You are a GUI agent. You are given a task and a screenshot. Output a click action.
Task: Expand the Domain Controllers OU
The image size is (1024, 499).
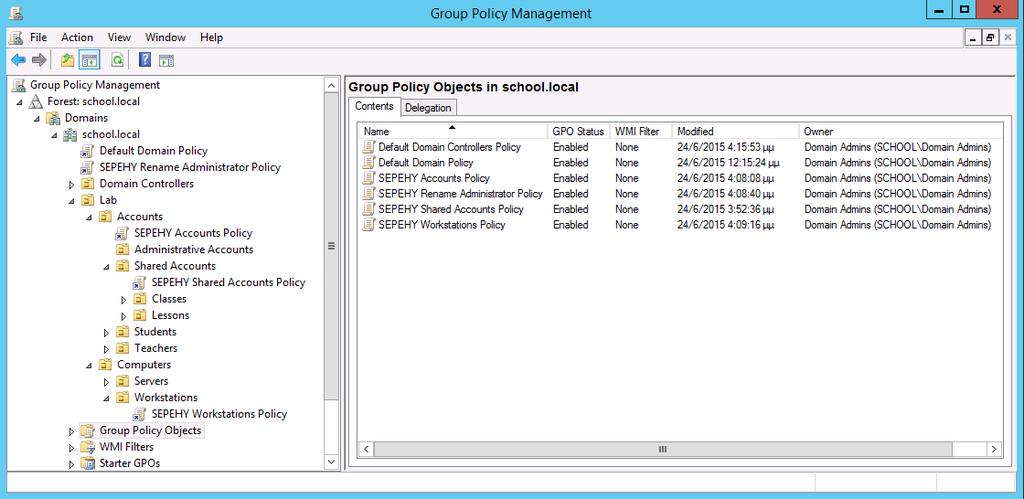click(72, 184)
